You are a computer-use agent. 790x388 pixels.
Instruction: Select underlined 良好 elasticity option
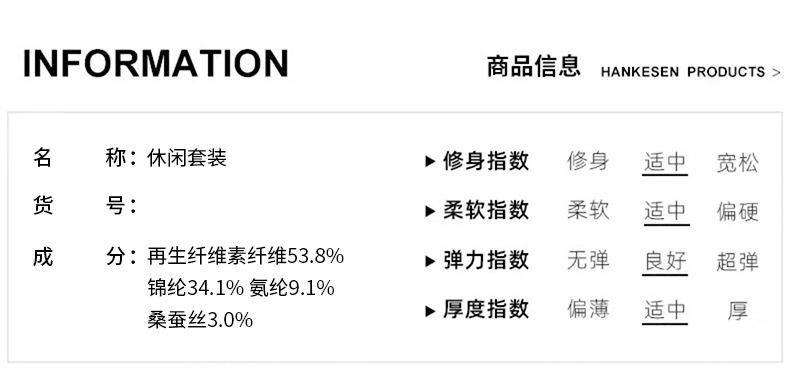pos(665,262)
